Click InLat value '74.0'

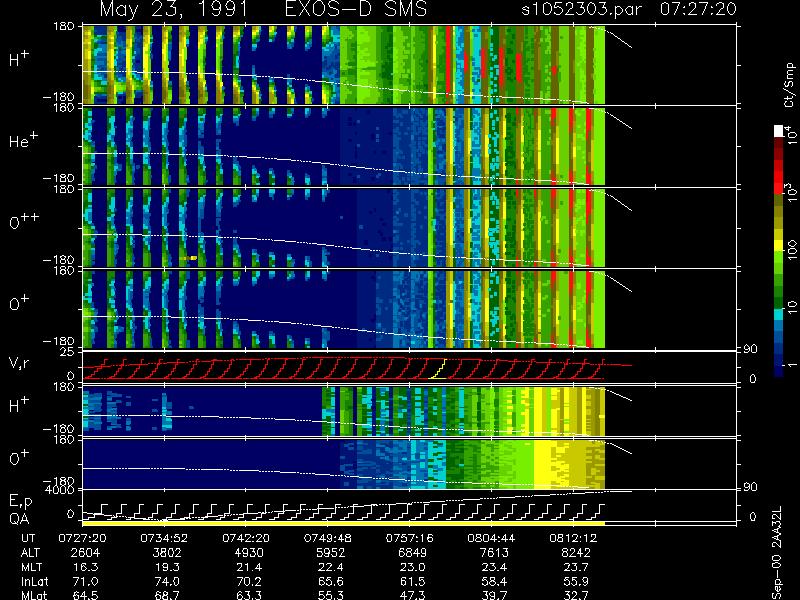167,581
